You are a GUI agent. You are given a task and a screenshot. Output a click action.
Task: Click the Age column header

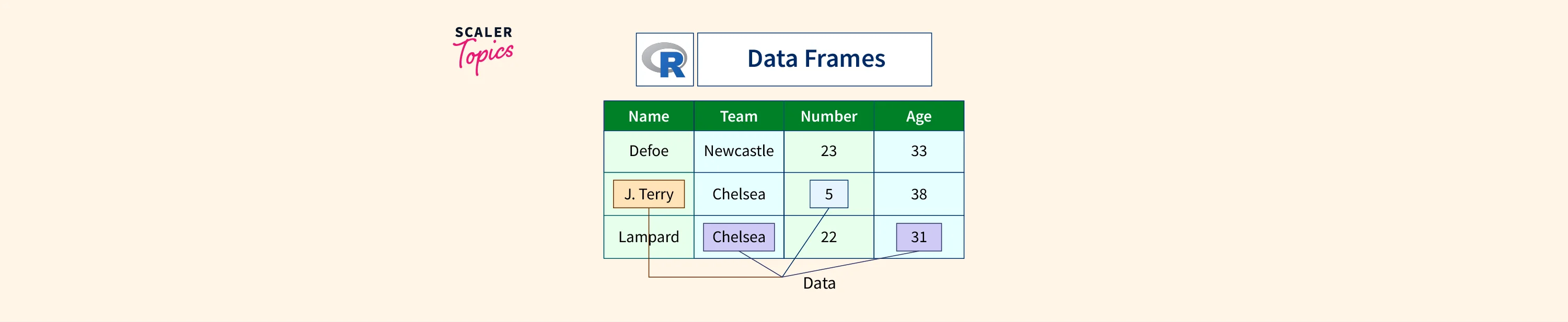918,116
